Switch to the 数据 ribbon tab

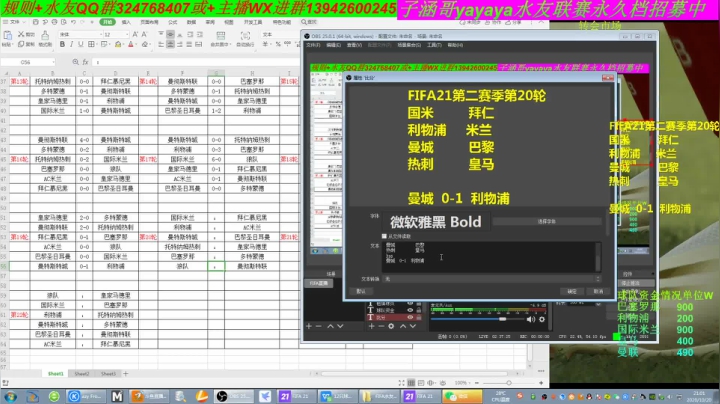click(191, 22)
